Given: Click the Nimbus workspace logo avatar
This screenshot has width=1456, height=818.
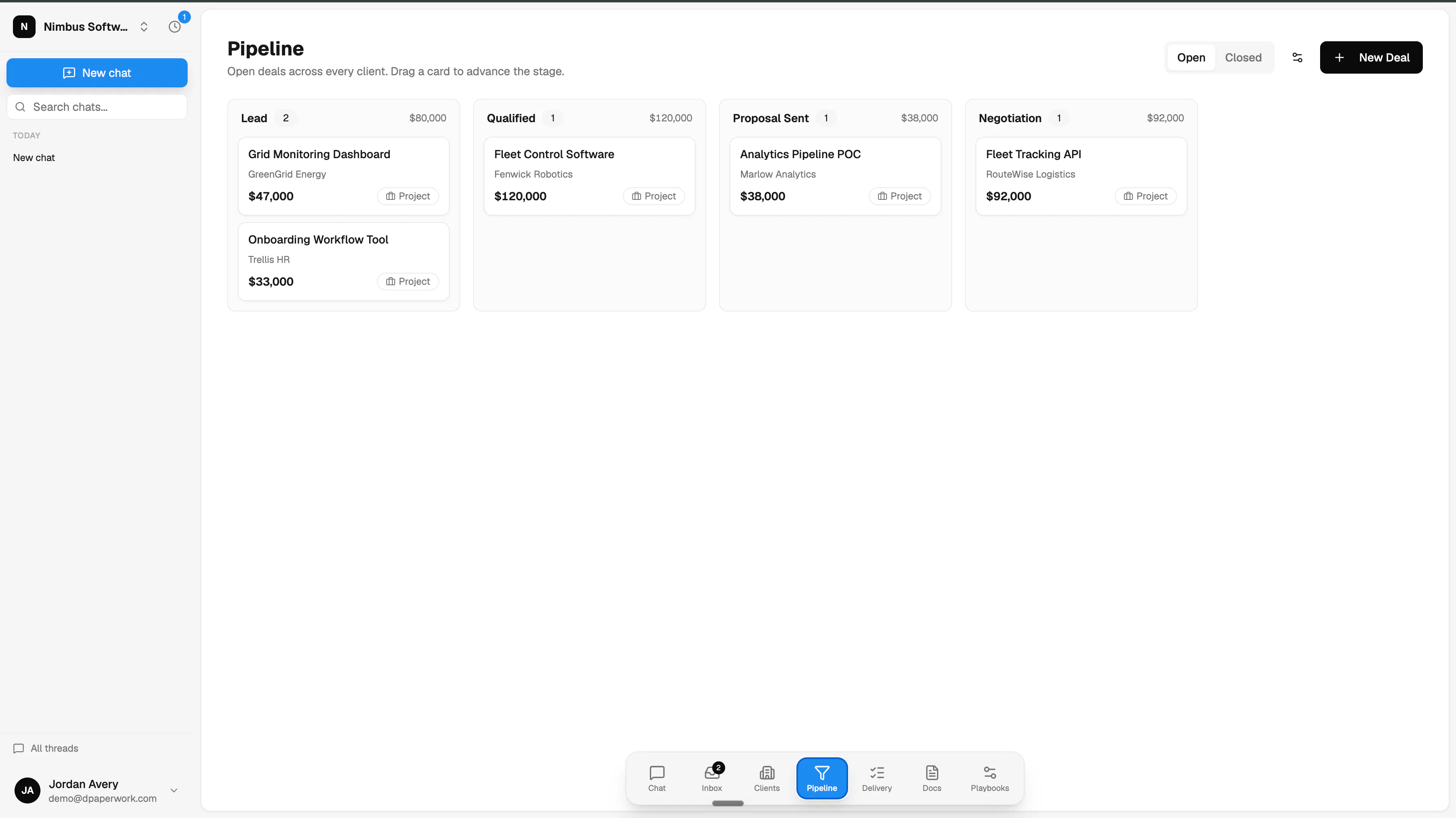Looking at the screenshot, I should [x=24, y=27].
